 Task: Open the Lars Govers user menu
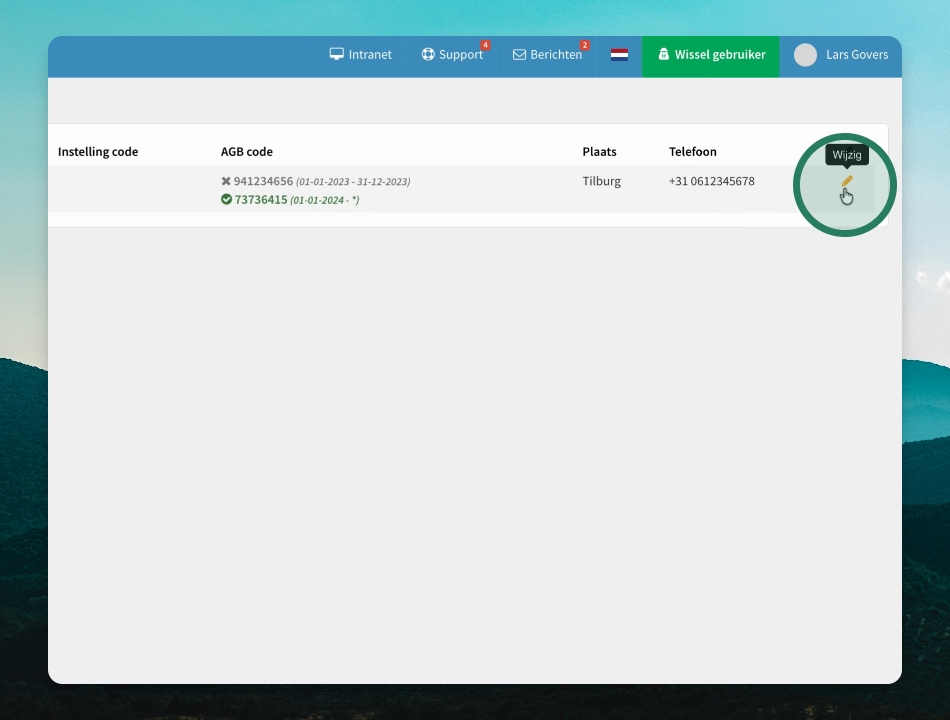pyautogui.click(x=841, y=56)
